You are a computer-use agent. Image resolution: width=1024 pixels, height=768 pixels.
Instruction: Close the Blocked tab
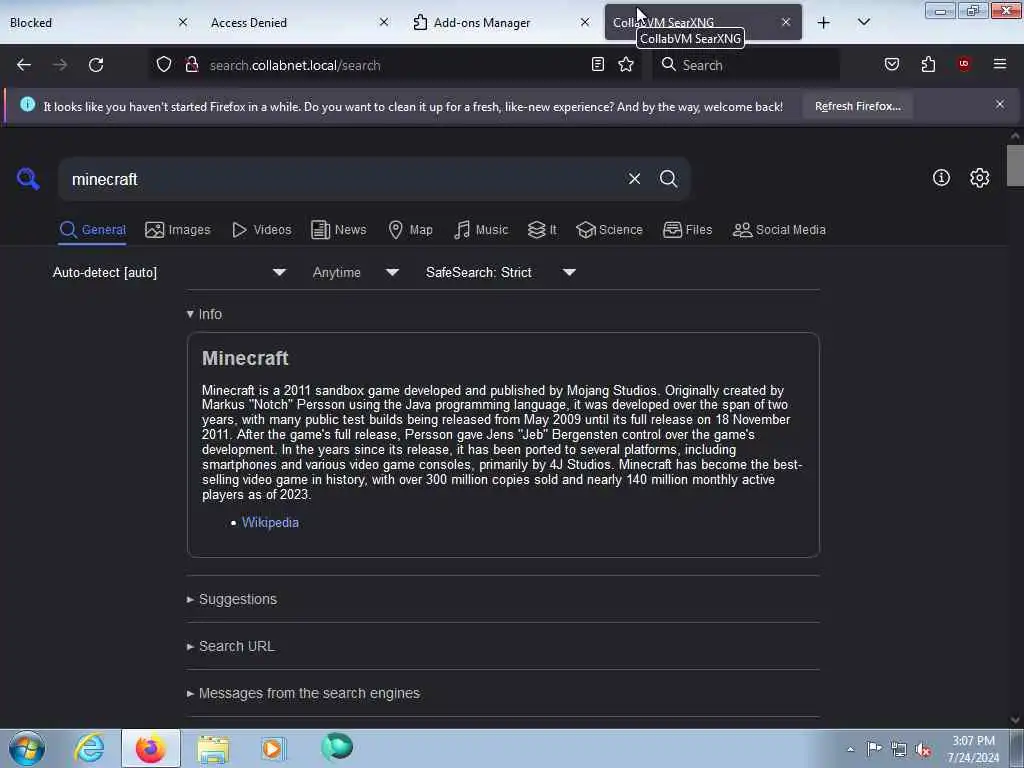183,22
